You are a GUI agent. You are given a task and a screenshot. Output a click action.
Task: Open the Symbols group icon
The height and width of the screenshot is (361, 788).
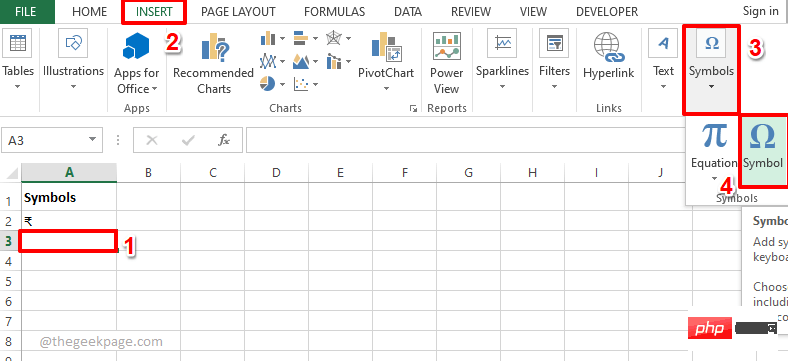(x=712, y=43)
